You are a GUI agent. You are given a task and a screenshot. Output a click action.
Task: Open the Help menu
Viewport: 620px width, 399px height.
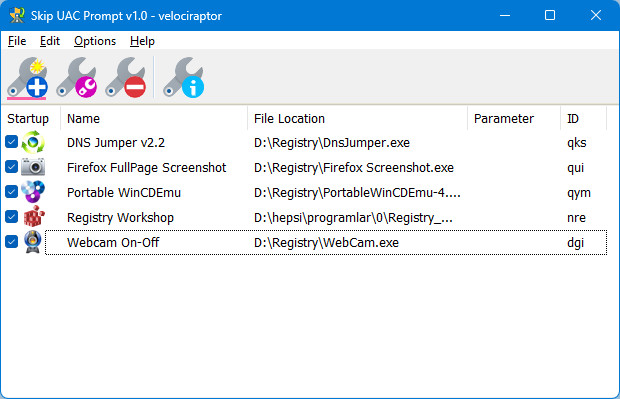pyautogui.click(x=142, y=41)
